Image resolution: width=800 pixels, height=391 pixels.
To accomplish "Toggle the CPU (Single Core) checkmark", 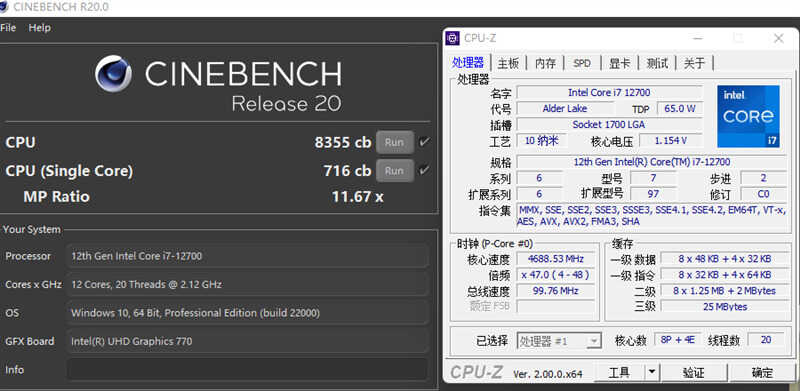I will click(423, 170).
